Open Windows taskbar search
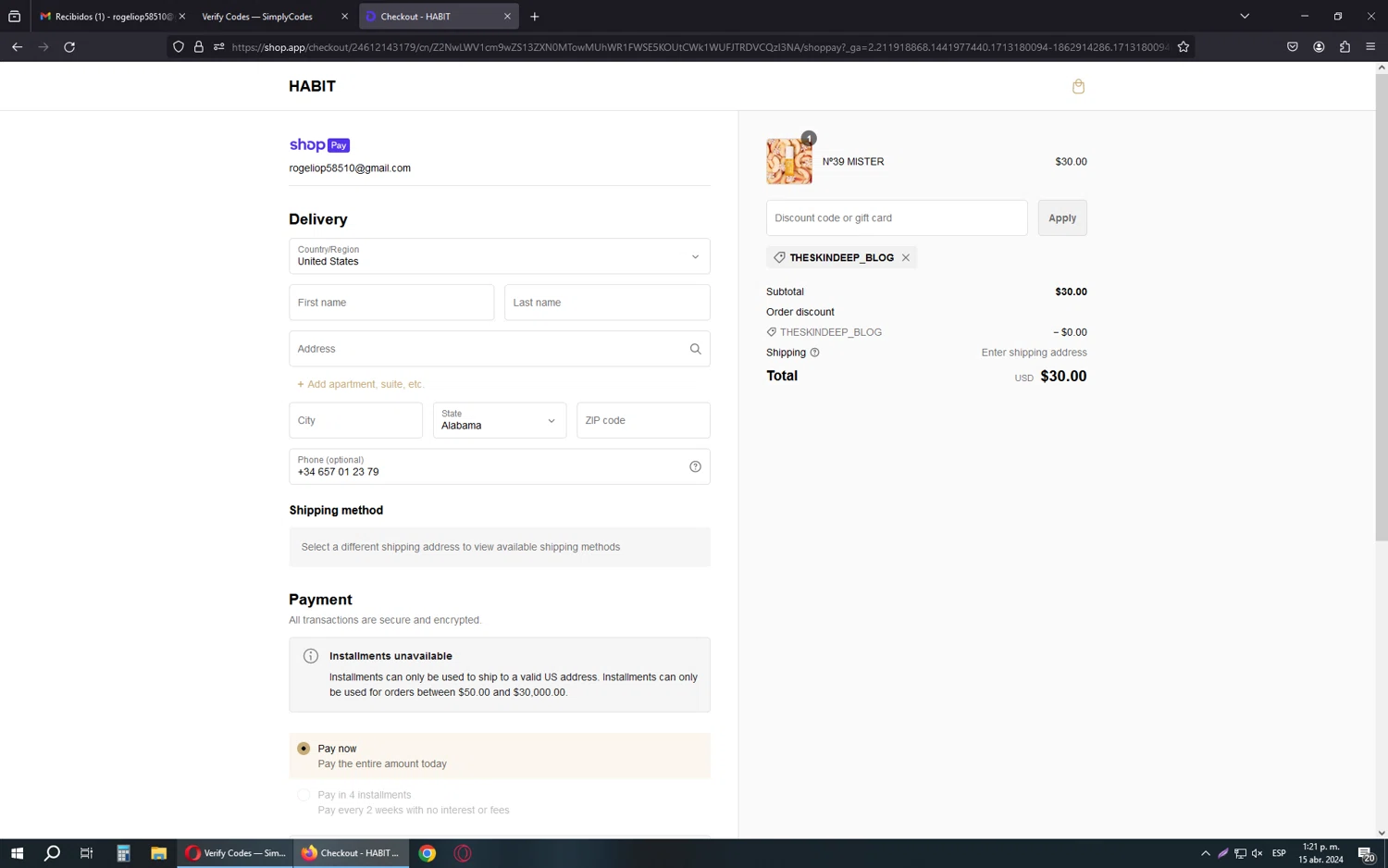Image resolution: width=1388 pixels, height=868 pixels. [x=52, y=853]
